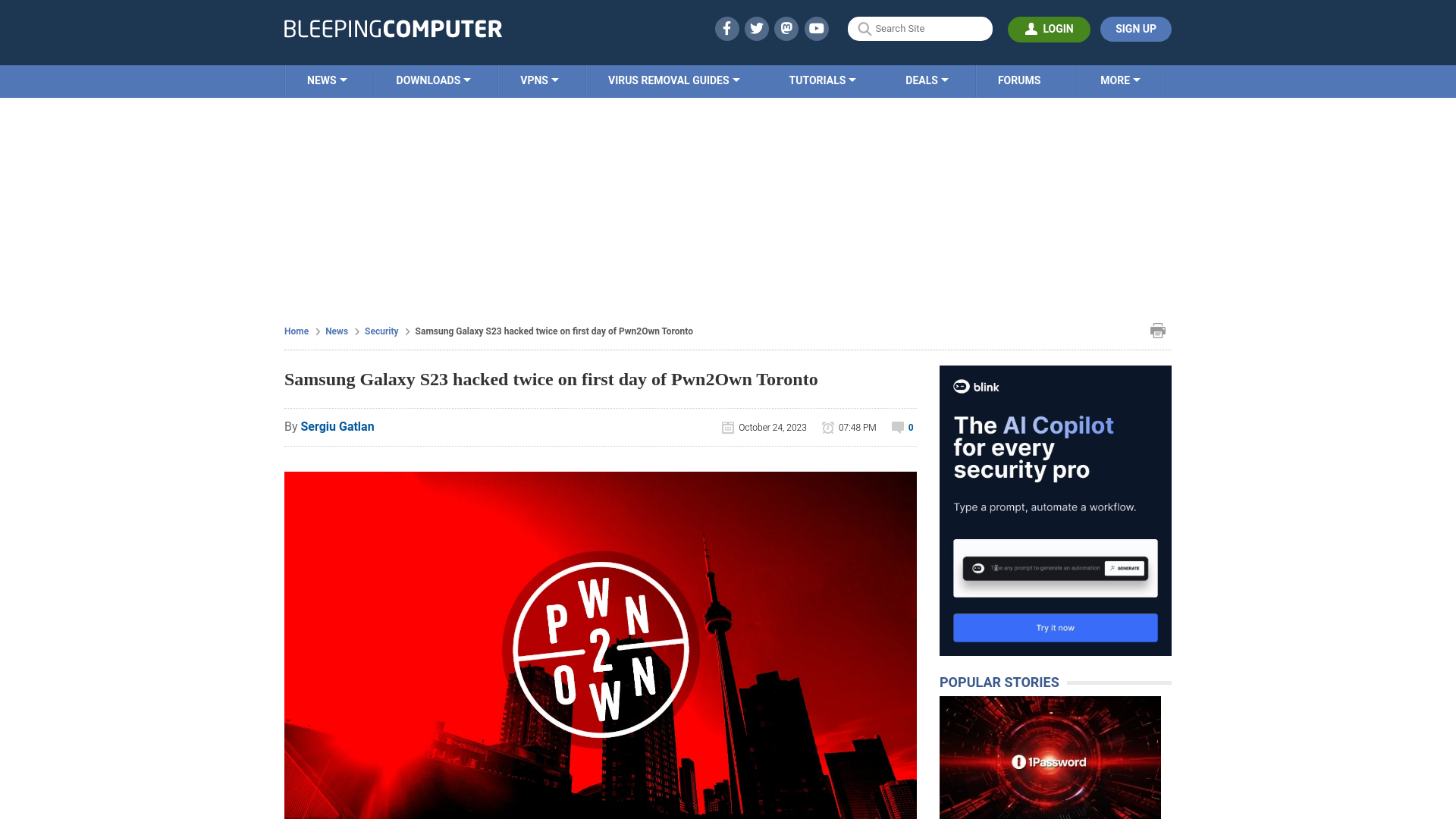Click the print article icon

click(1157, 330)
